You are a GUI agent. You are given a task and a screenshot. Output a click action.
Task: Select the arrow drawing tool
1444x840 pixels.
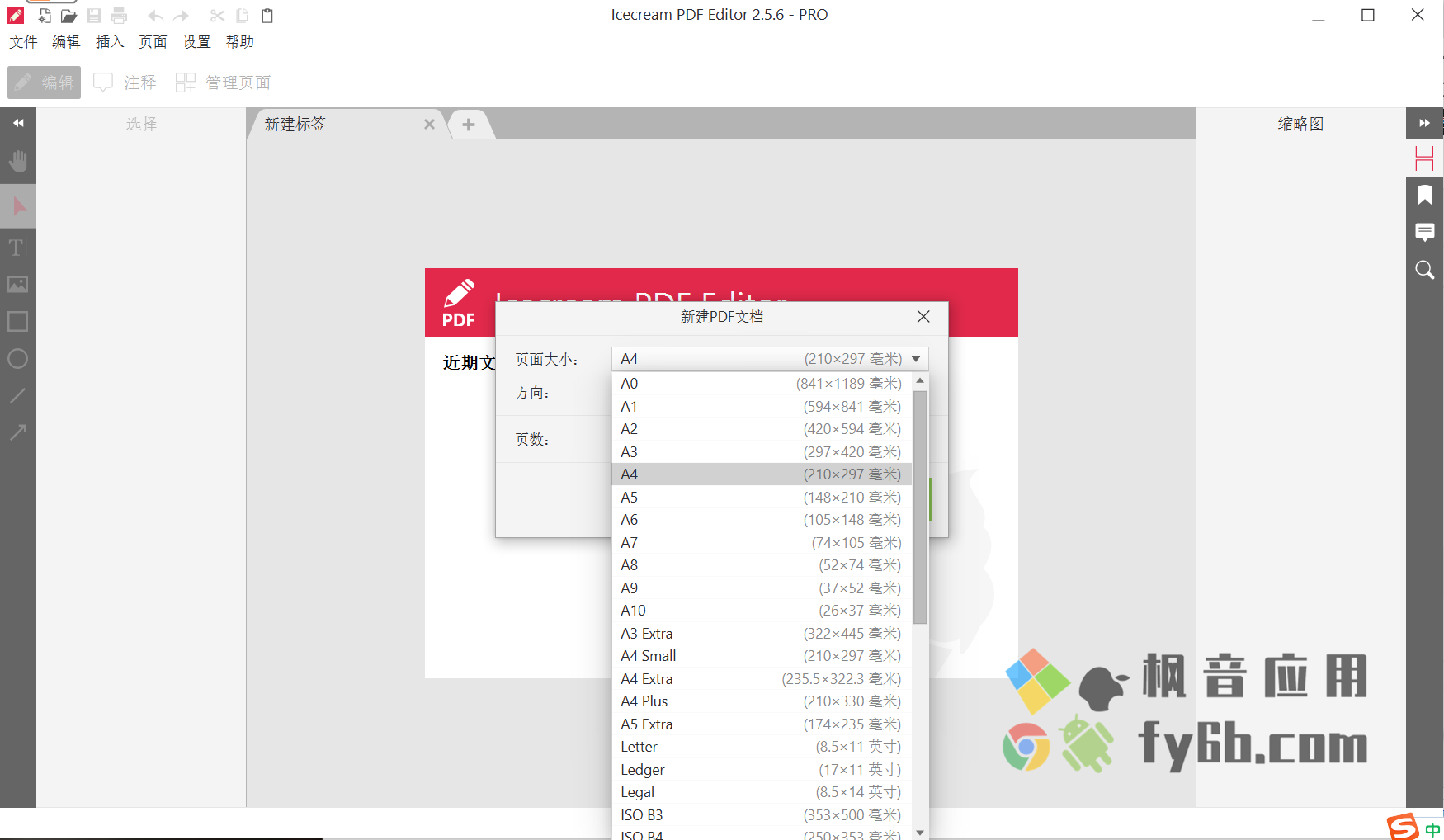point(18,432)
